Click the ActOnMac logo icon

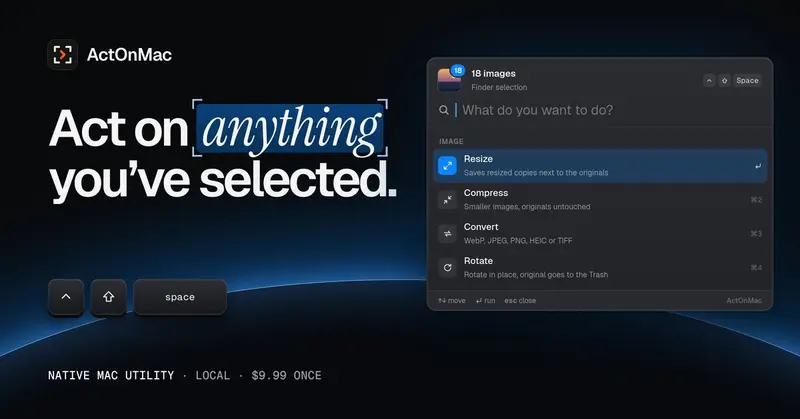[x=62, y=55]
